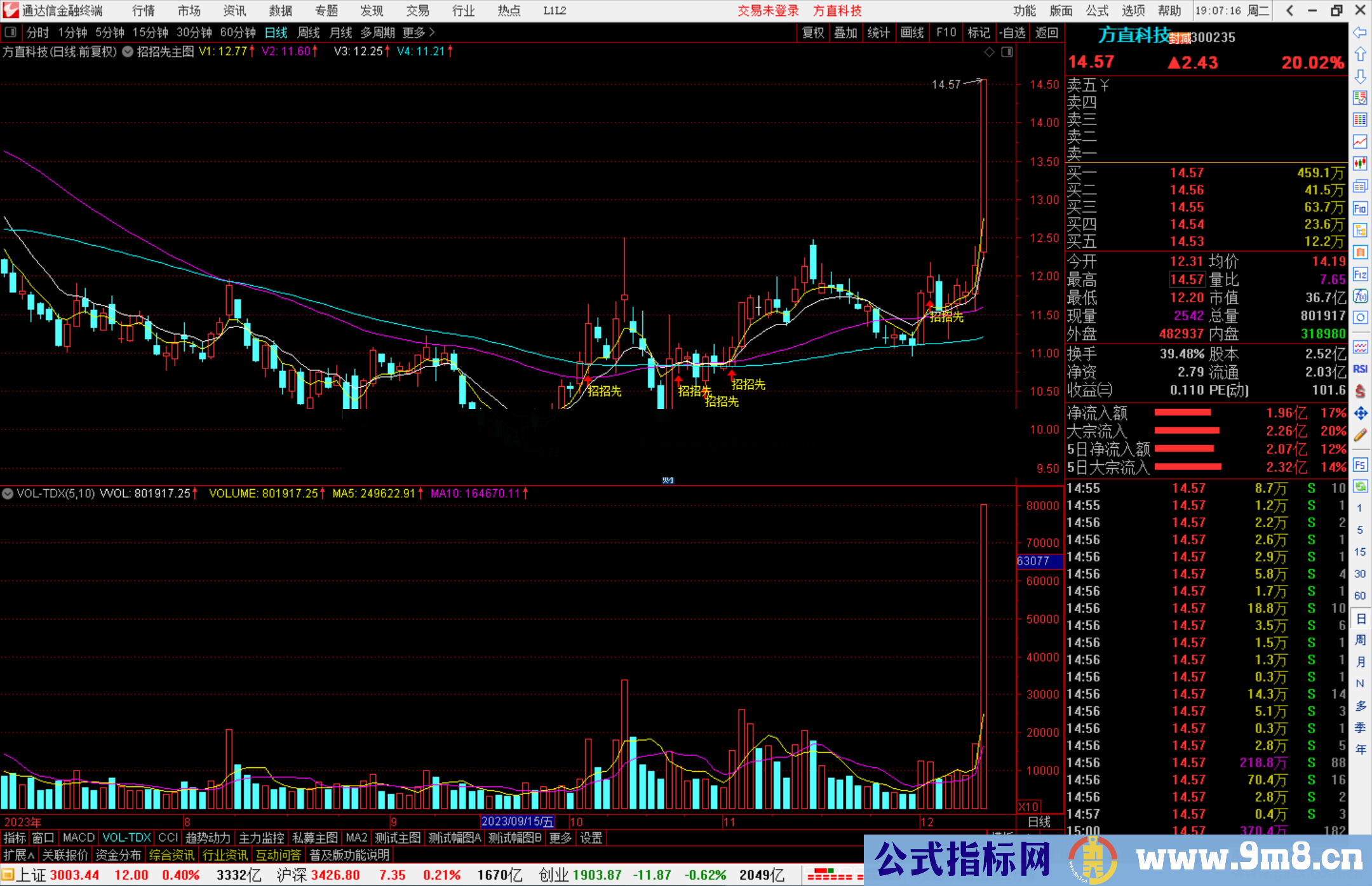
Task: Toggle the panel icon left of 分时
Action: (11, 32)
